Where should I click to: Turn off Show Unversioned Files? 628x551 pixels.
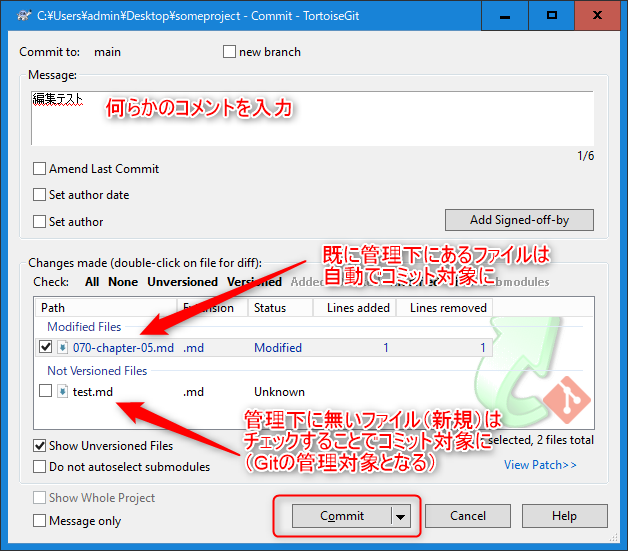(x=40, y=446)
